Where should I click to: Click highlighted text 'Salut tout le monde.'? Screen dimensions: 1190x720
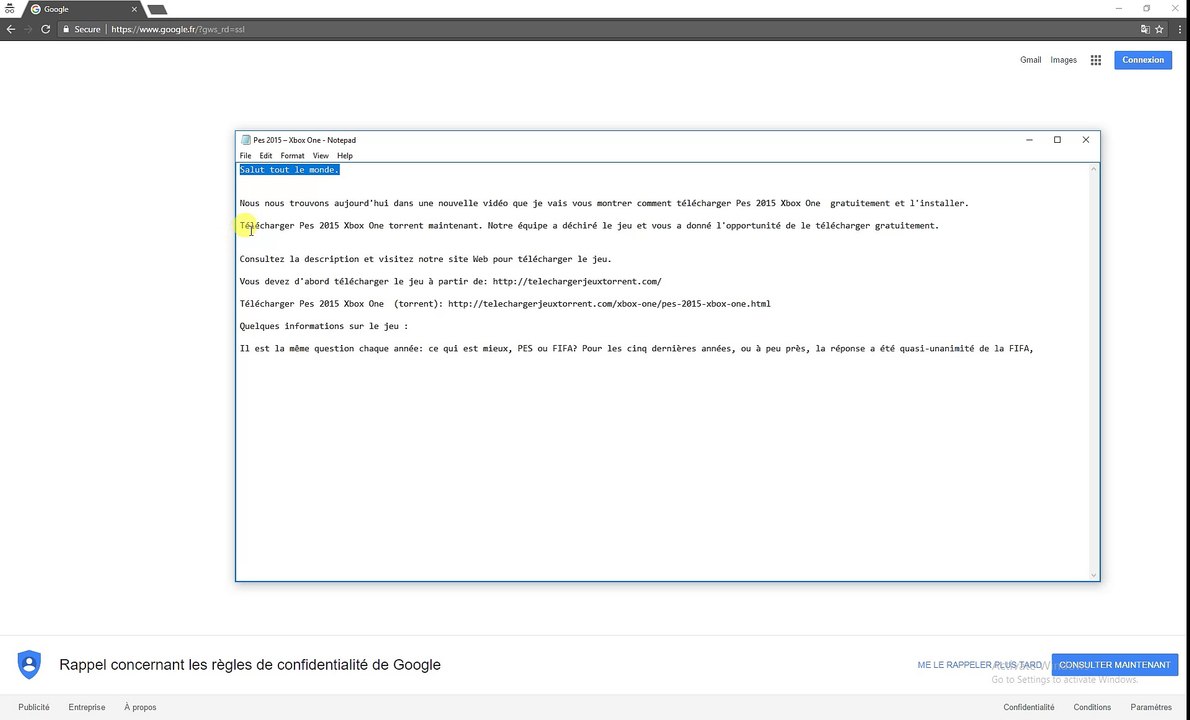[x=289, y=170]
